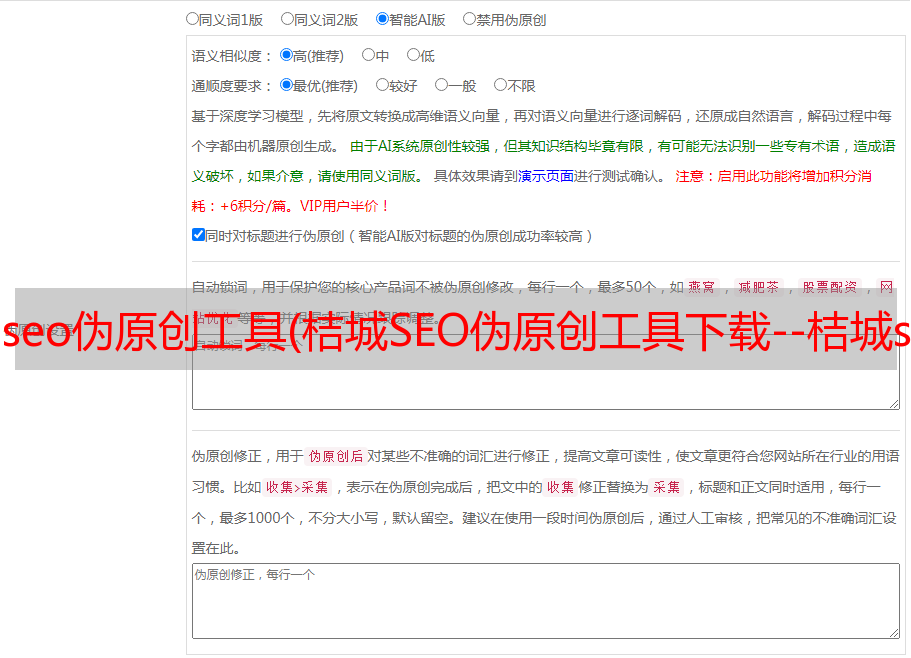This screenshot has width=911, height=658.
Task: Select 禁用伪原创 radio option
Action: pos(469,19)
